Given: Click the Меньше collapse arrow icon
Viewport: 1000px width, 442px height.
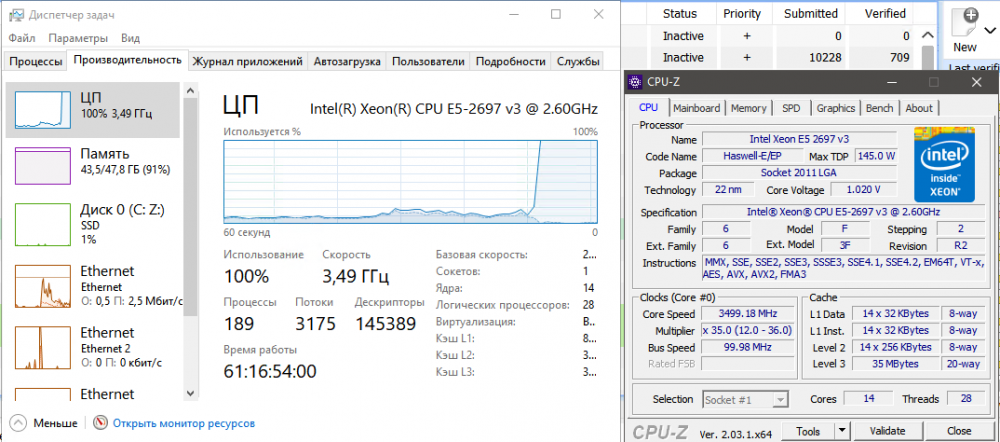Looking at the screenshot, I should point(19,422).
